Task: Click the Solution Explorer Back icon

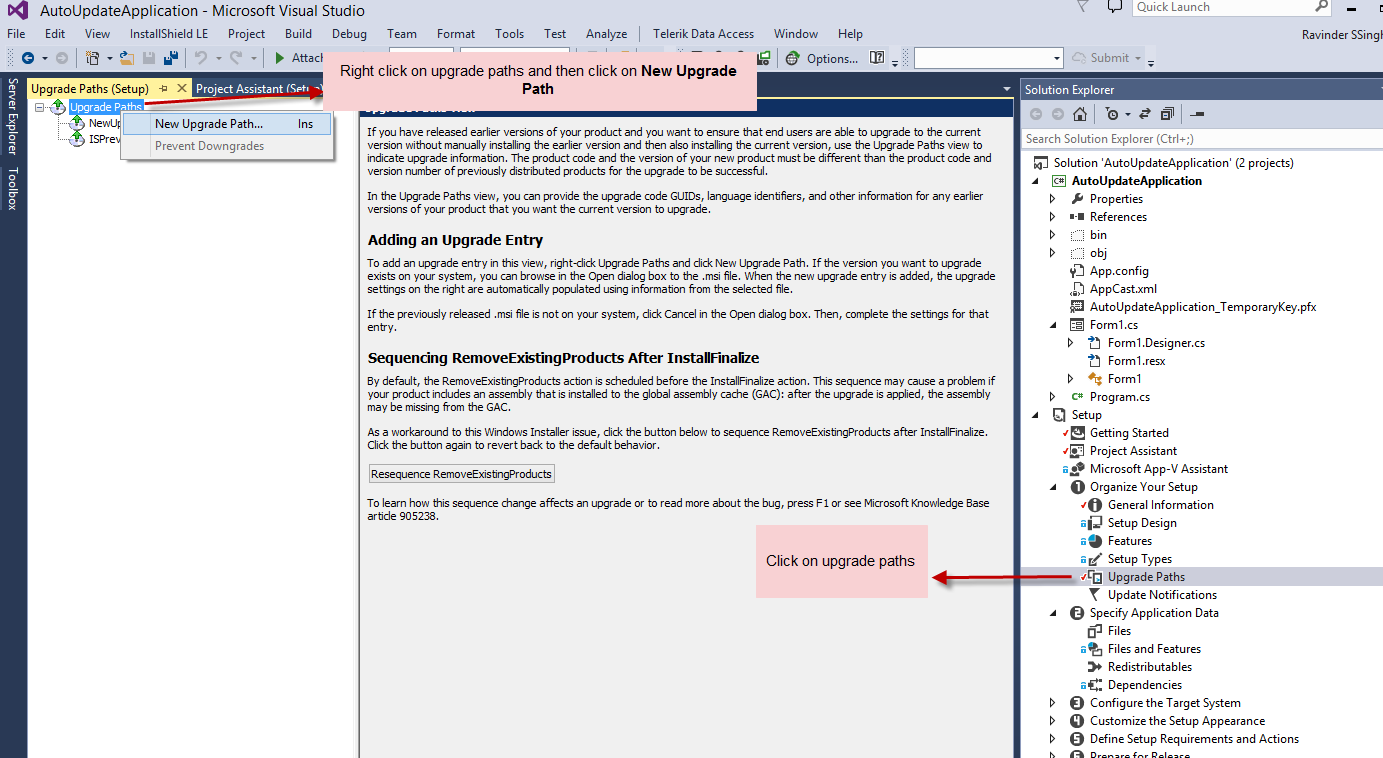Action: [x=1036, y=114]
